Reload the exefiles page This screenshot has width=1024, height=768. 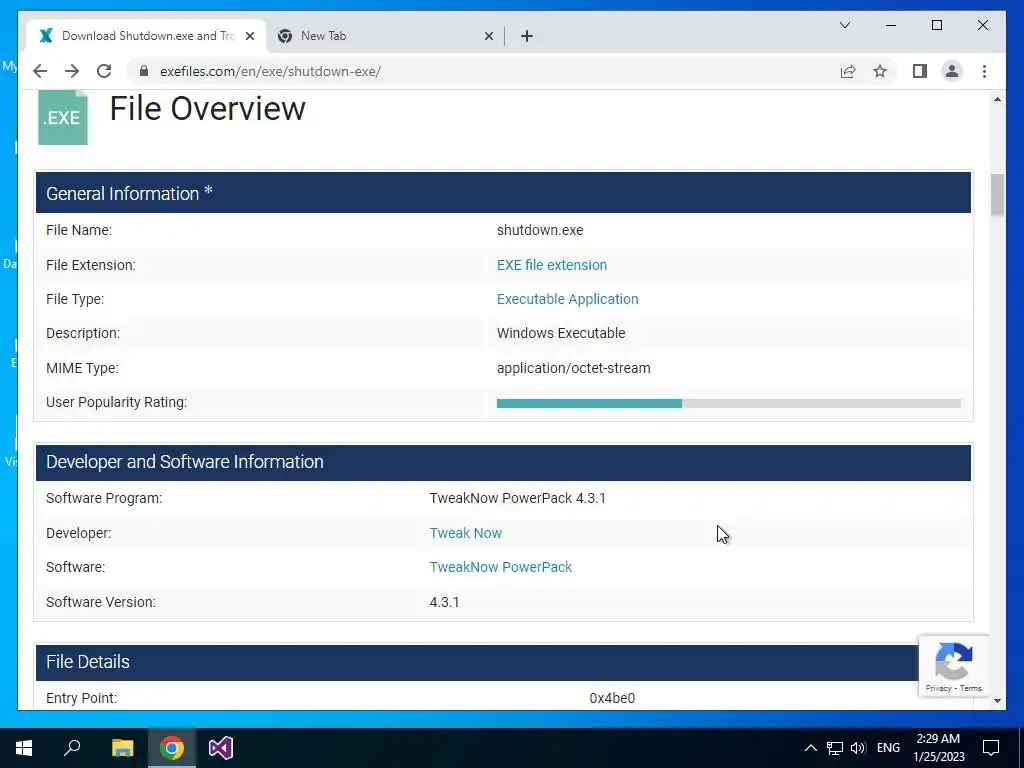[104, 71]
